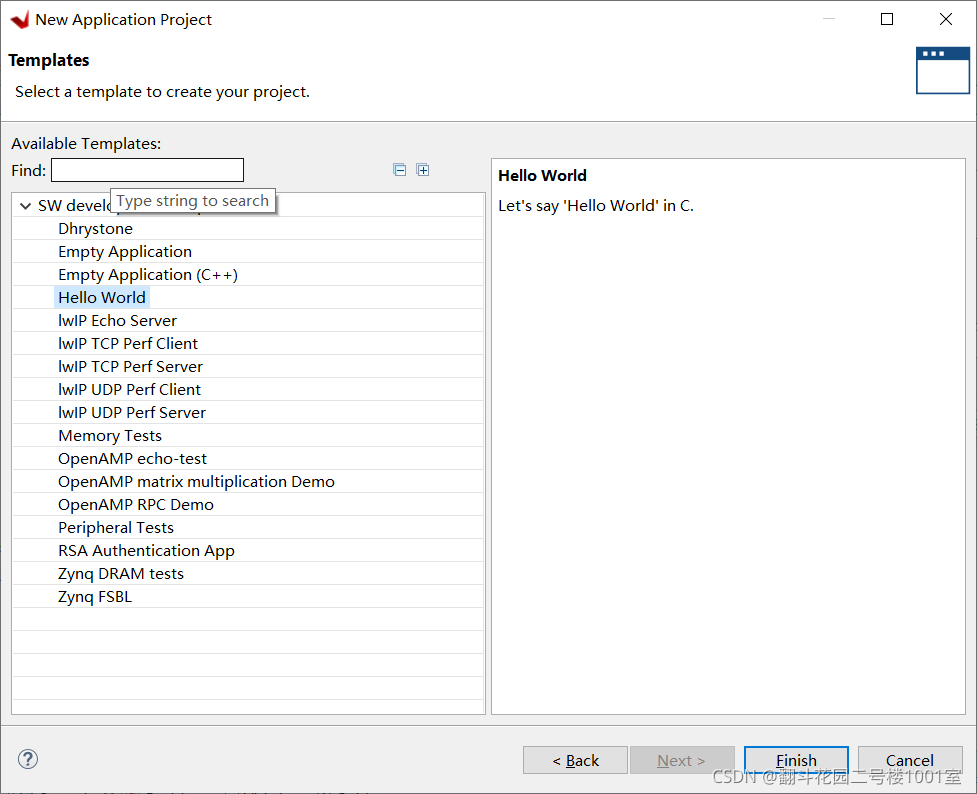Pick the lwIP Echo Server template
977x794 pixels.
tap(117, 321)
